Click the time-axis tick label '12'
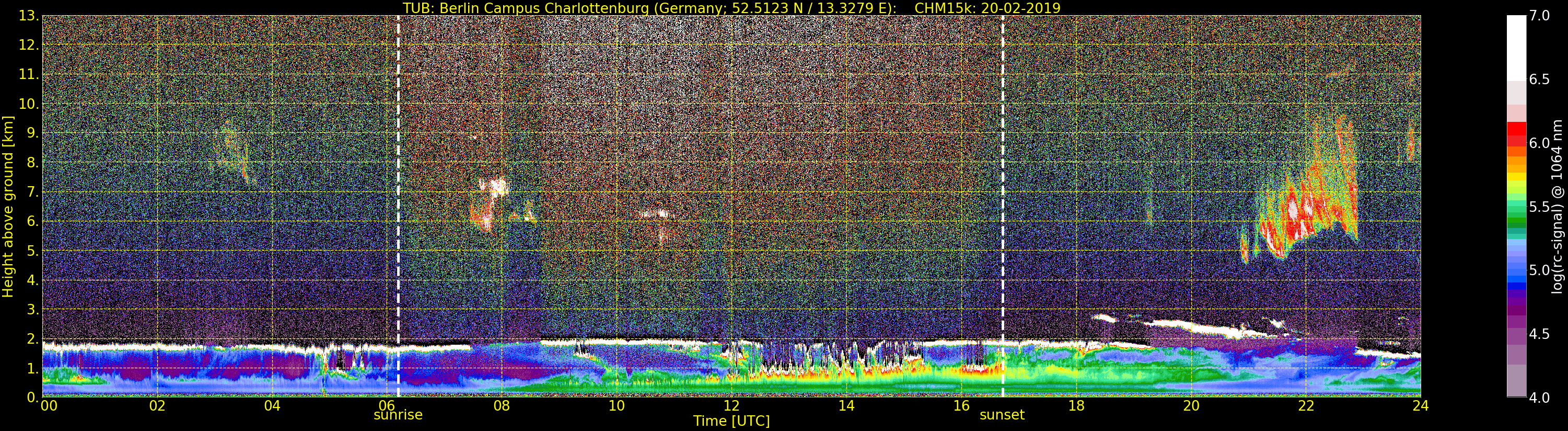 pyautogui.click(x=731, y=405)
